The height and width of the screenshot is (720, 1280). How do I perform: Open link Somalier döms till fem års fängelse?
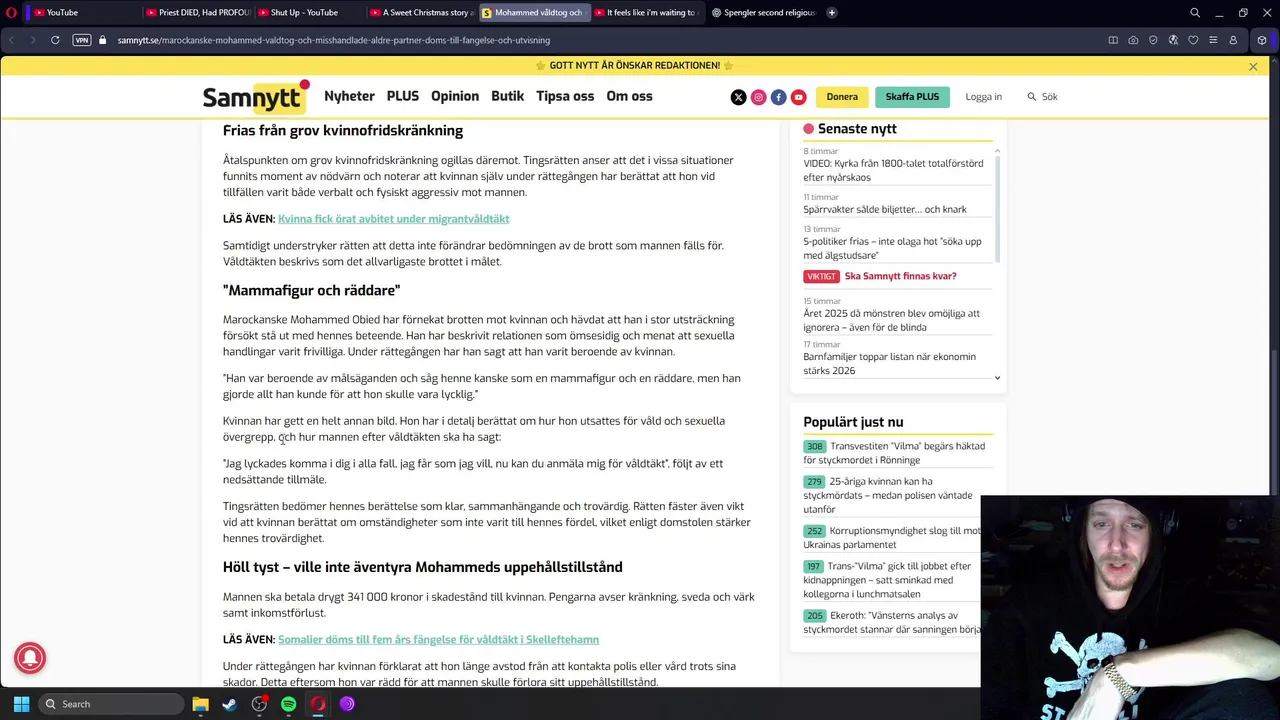pos(438,640)
